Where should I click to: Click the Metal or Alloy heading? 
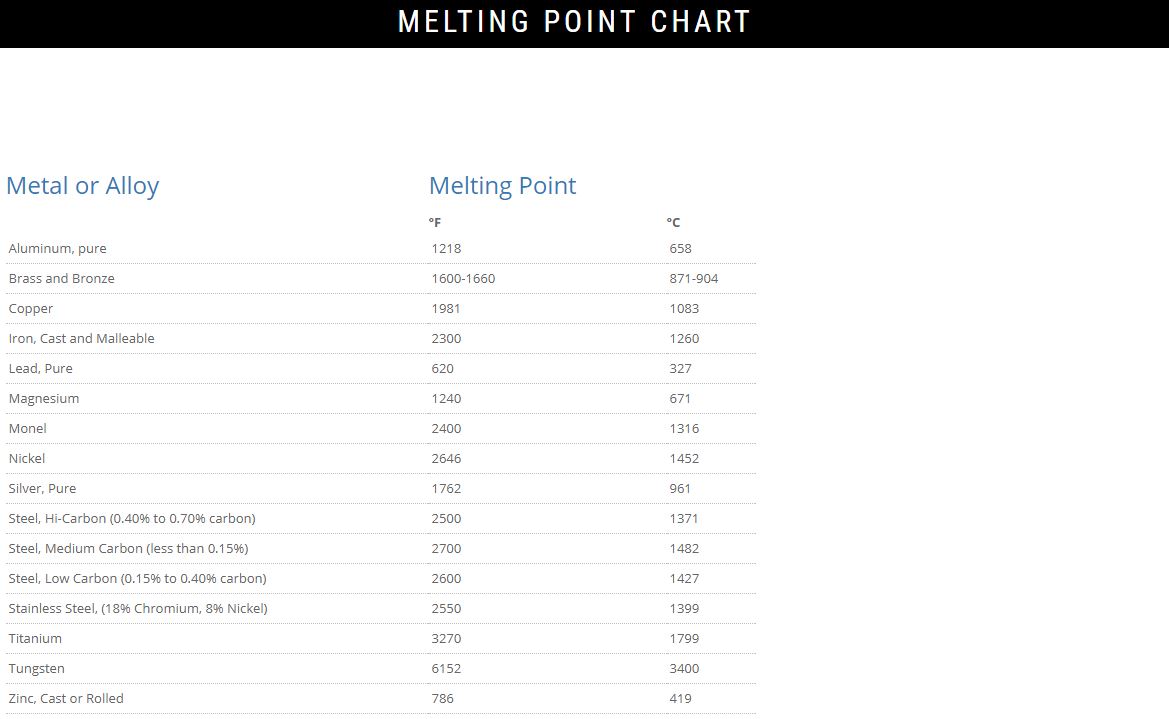tap(83, 186)
